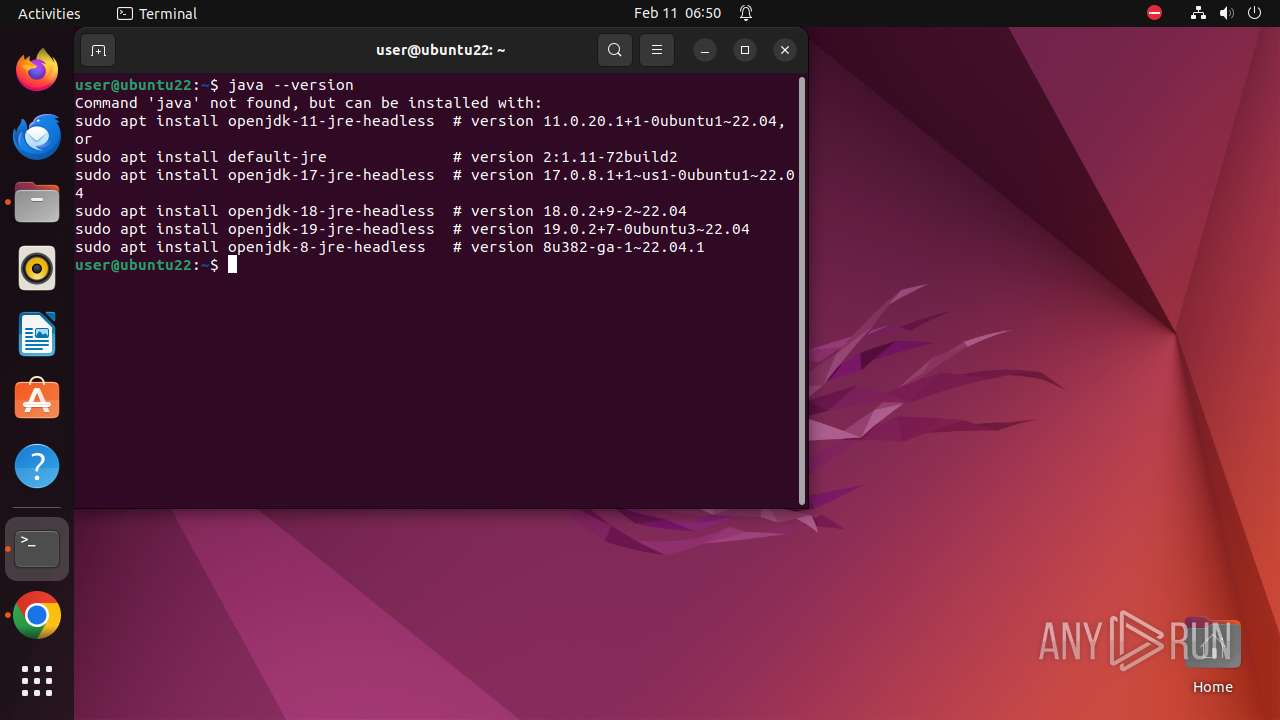This screenshot has height=720, width=1280.
Task: Open the terminal hamburger menu
Action: pos(657,50)
